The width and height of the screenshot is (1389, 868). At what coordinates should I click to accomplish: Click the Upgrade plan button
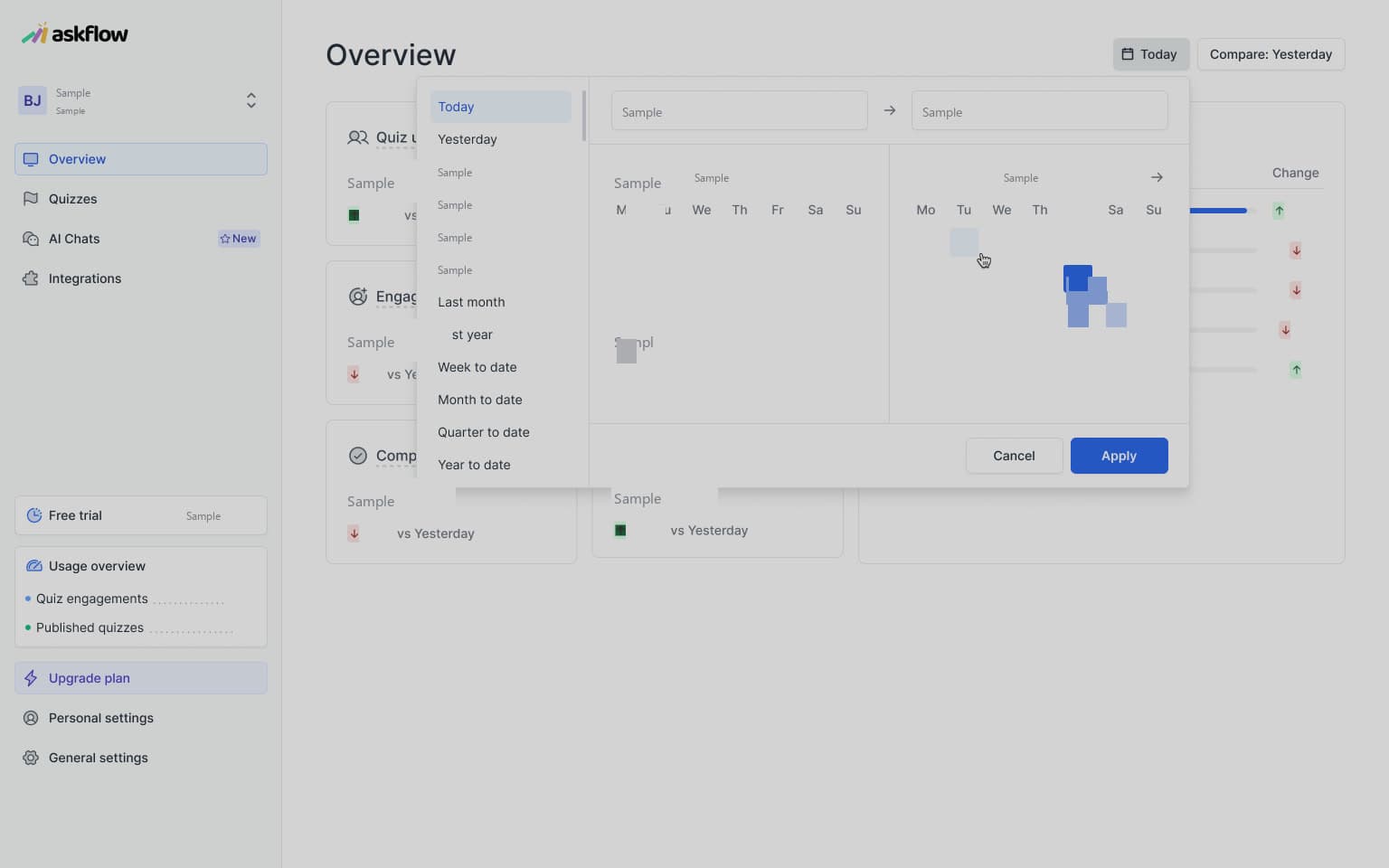[x=141, y=678]
